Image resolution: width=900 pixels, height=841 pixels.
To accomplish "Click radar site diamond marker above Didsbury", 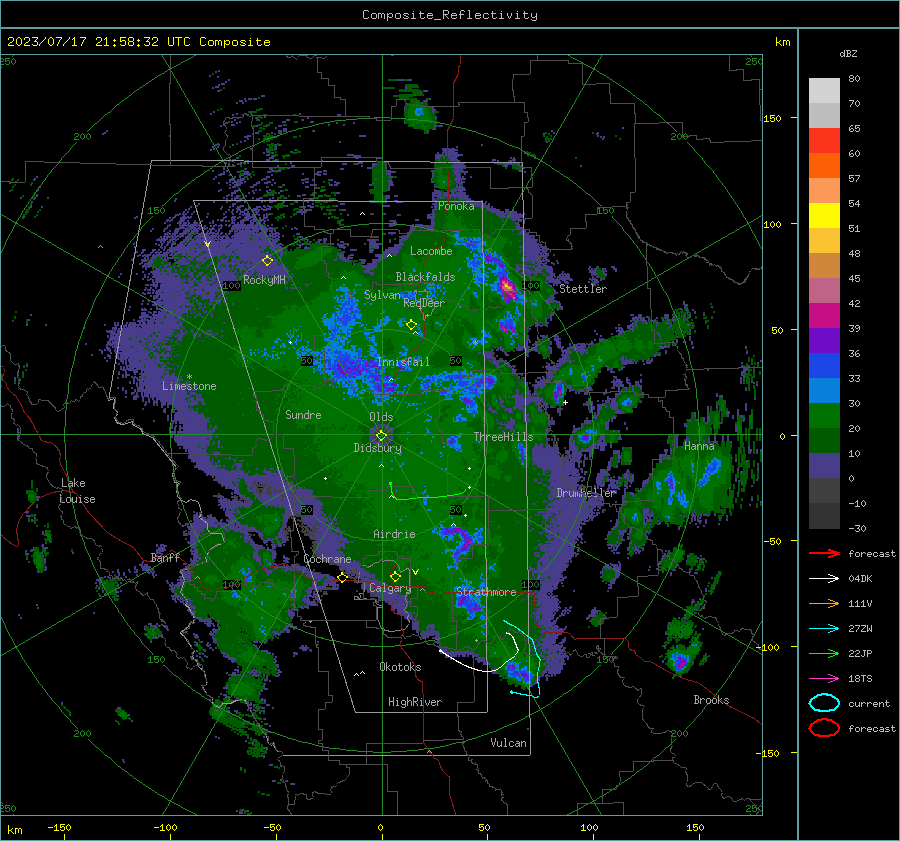I will [x=381, y=436].
